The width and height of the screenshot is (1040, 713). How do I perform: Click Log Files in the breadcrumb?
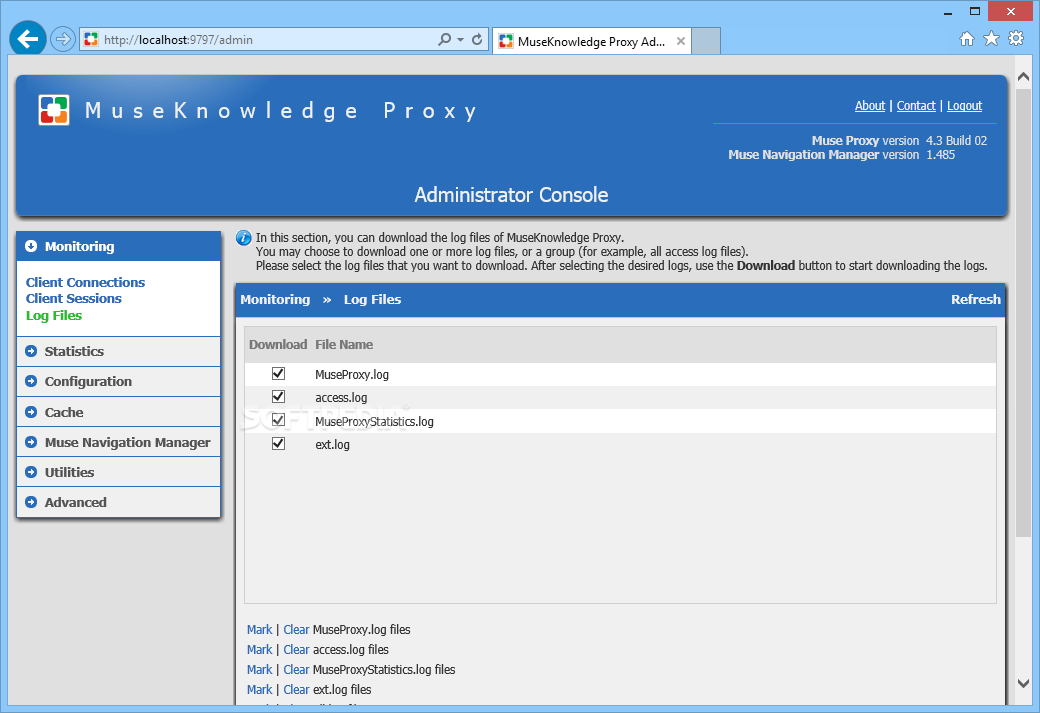pos(372,299)
